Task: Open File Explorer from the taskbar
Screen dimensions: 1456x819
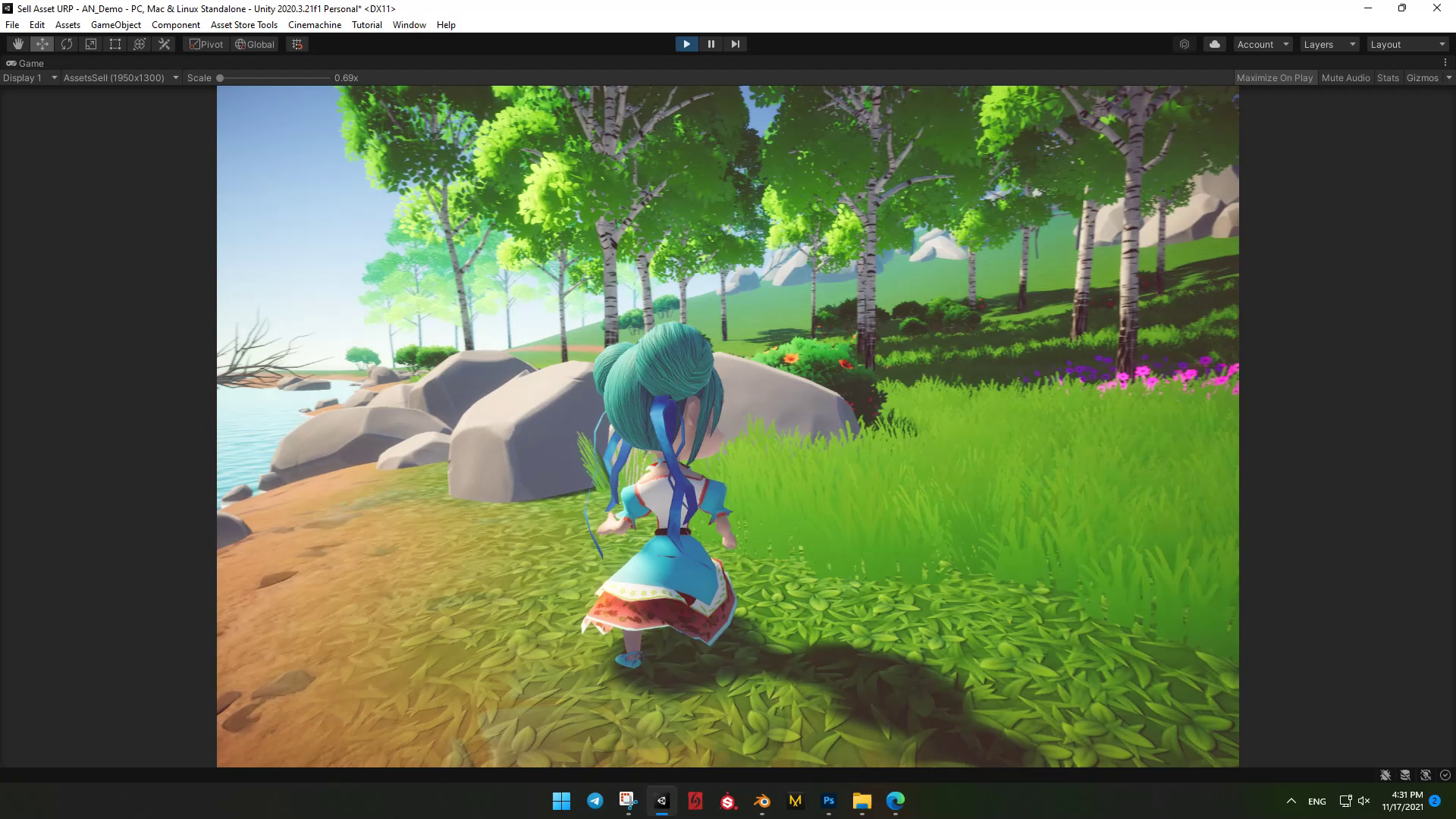Action: coord(862,801)
